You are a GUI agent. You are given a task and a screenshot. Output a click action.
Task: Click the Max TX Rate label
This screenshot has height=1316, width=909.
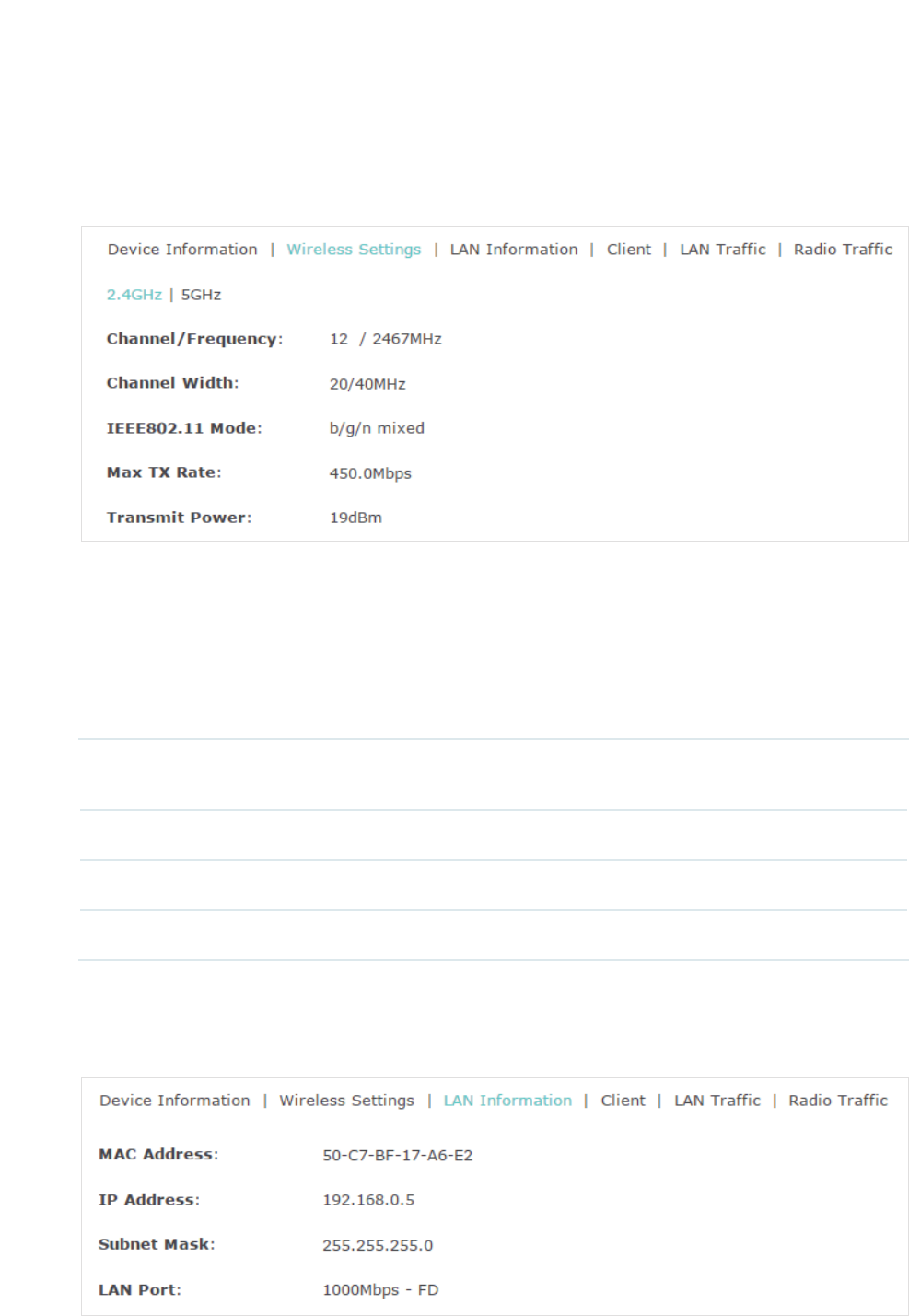click(164, 472)
